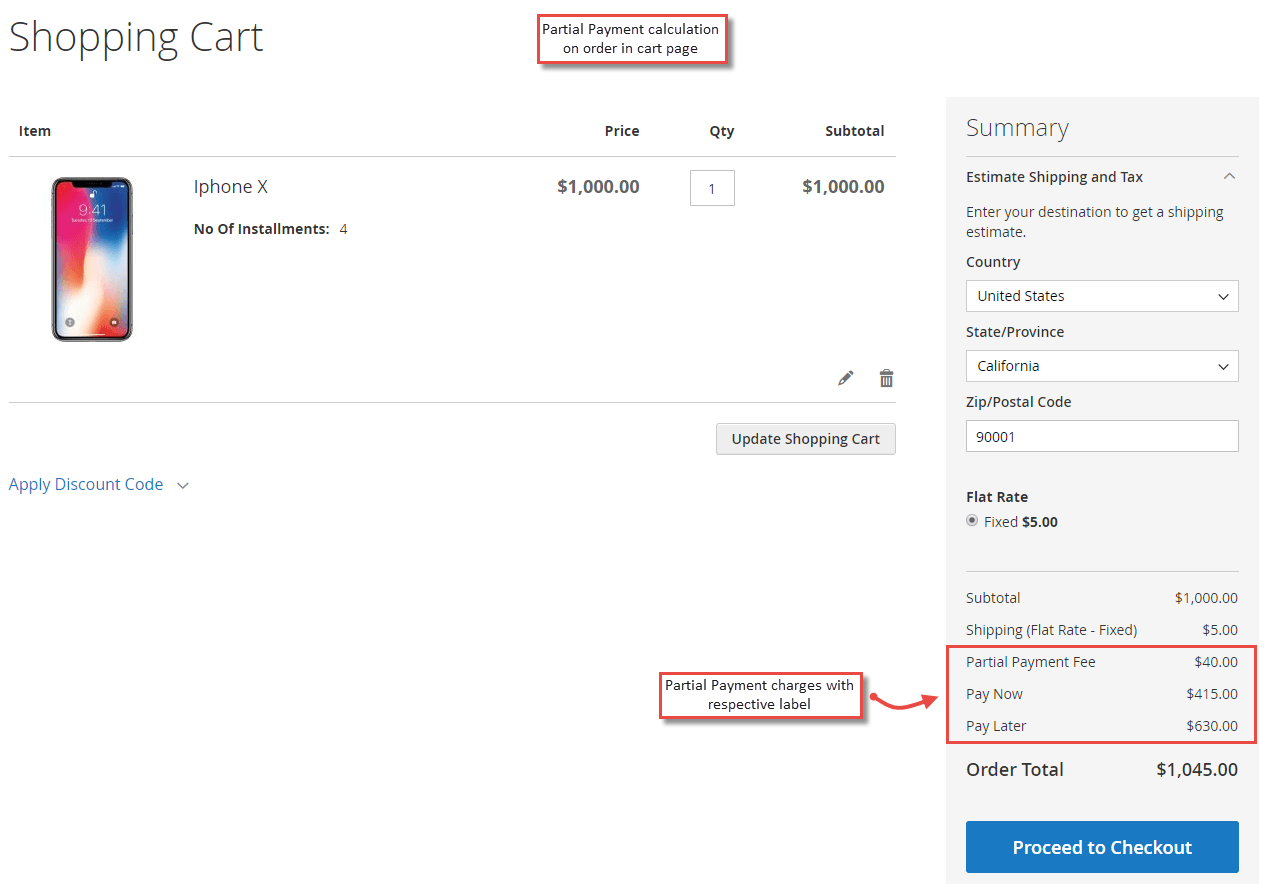The width and height of the screenshot is (1267, 884).
Task: Click the Iphone X unit price $1,000.00
Action: point(598,187)
